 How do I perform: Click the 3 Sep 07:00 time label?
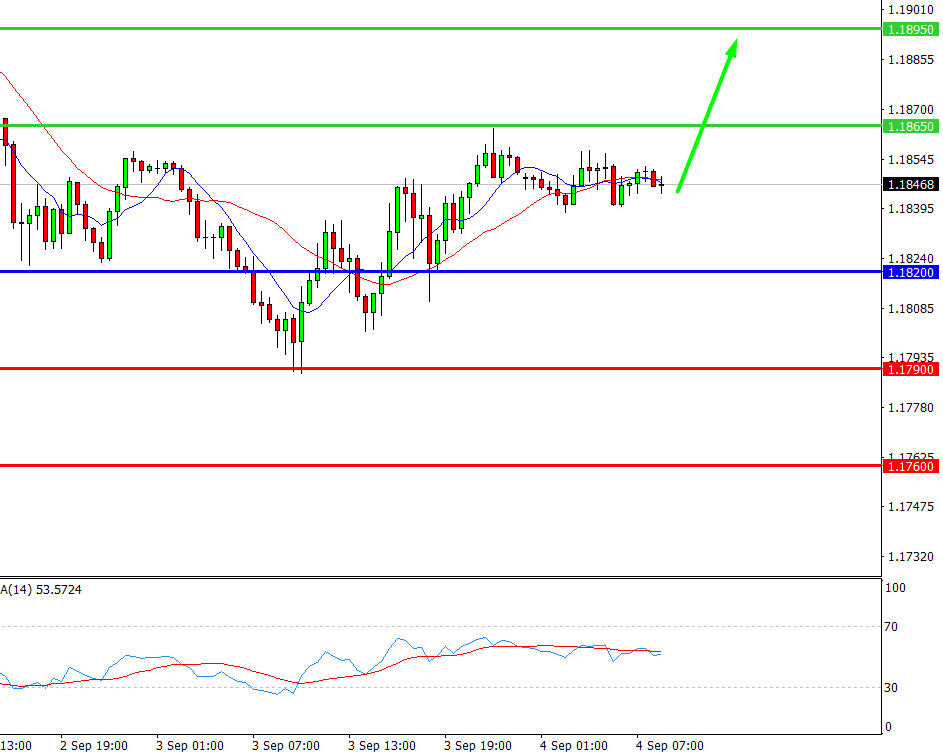pyautogui.click(x=286, y=746)
